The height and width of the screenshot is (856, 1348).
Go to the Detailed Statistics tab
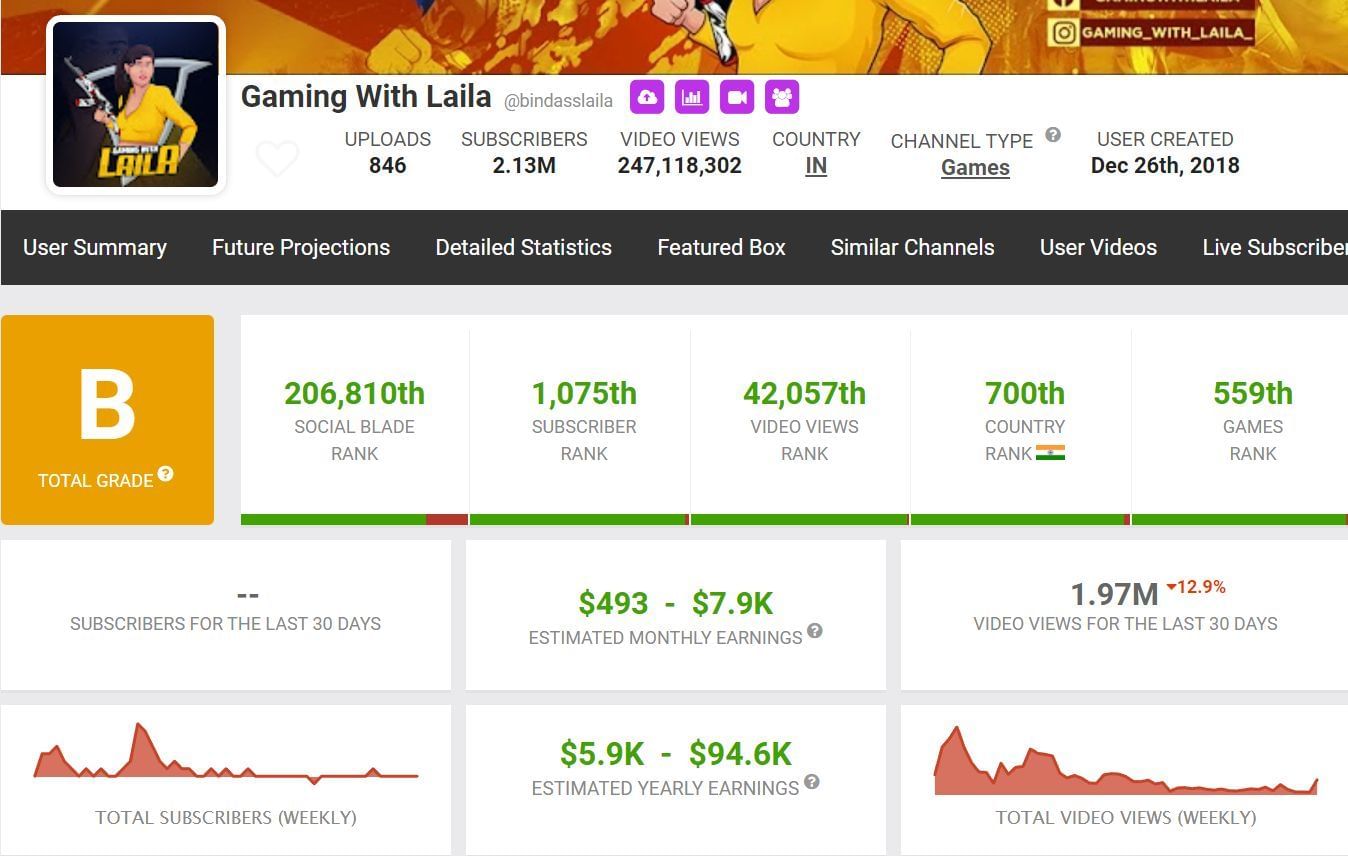tap(523, 247)
